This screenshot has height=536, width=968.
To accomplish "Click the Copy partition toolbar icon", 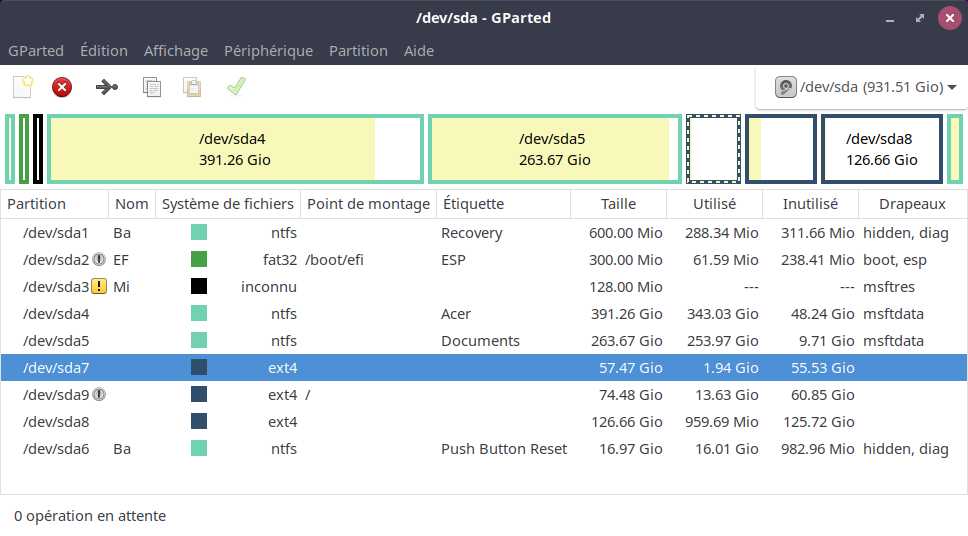I will (151, 87).
